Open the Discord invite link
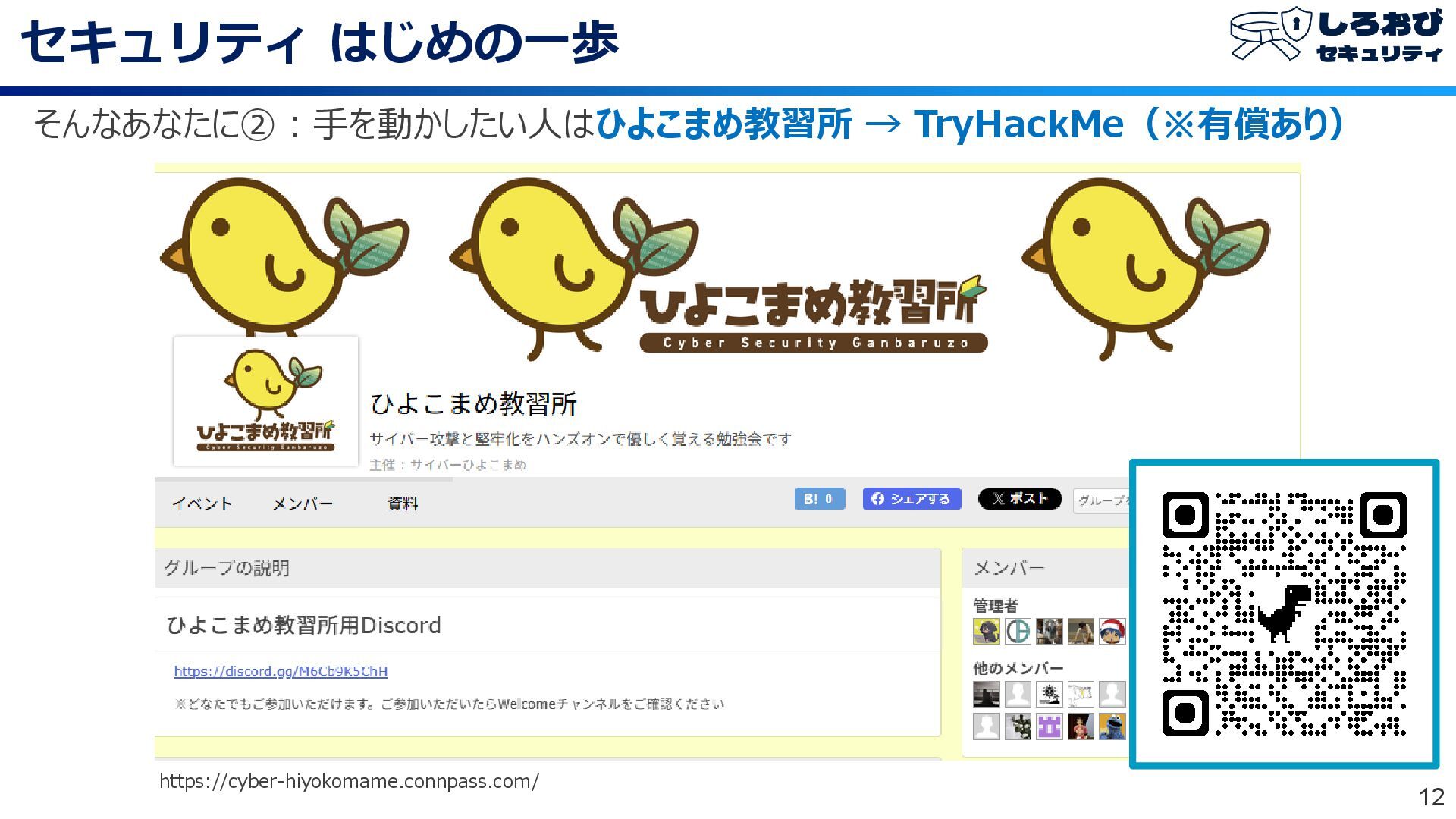 (281, 671)
